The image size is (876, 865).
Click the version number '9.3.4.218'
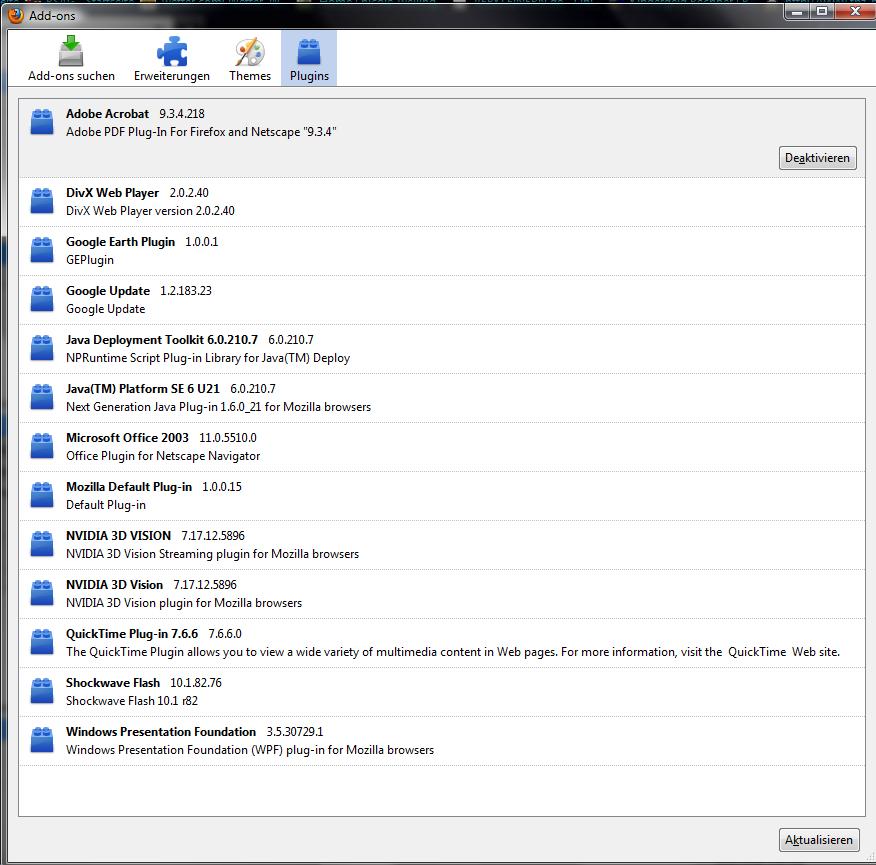click(x=182, y=114)
